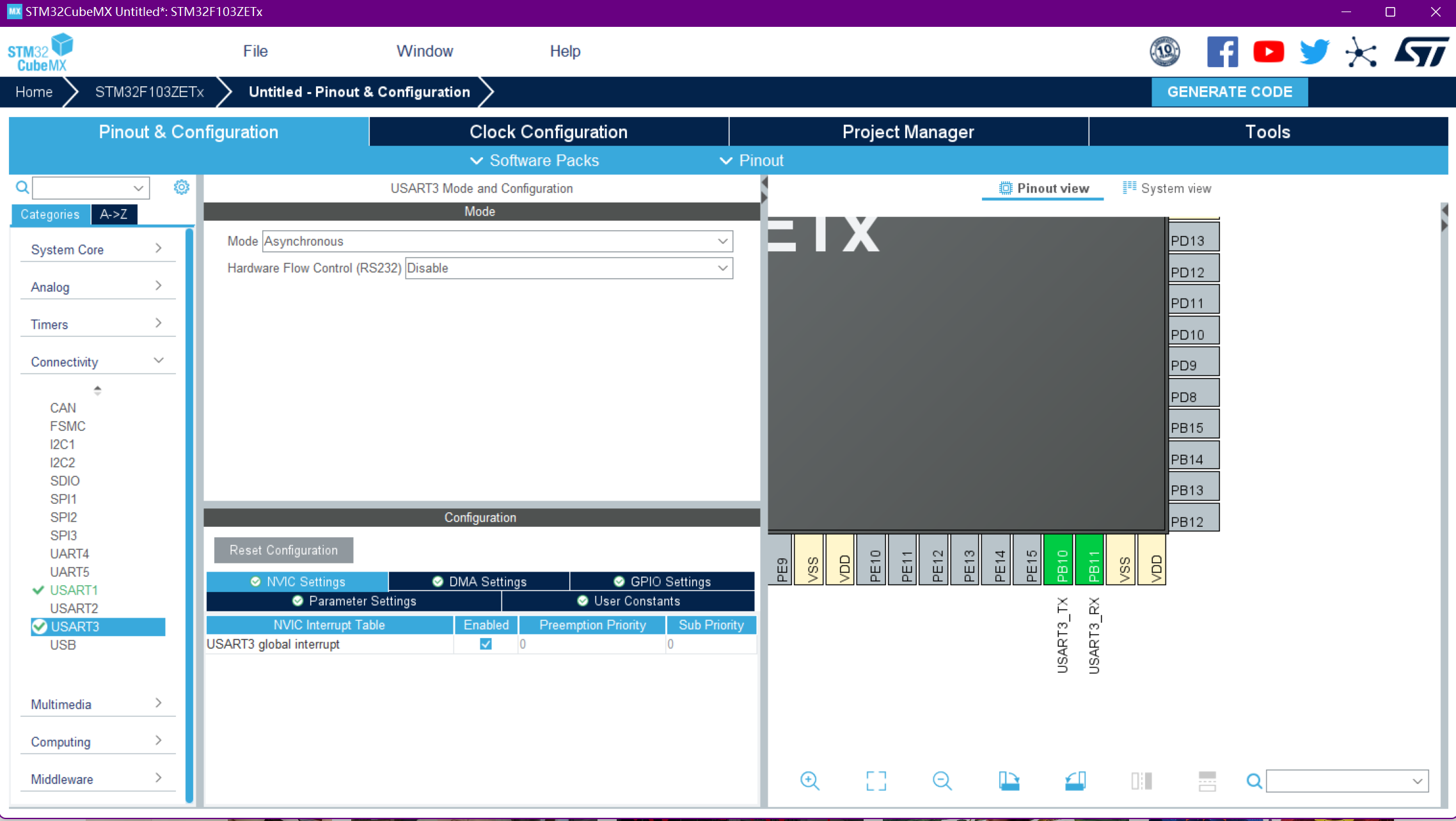This screenshot has width=1456, height=821.
Task: Click the settings gear beside search box
Action: (x=181, y=187)
